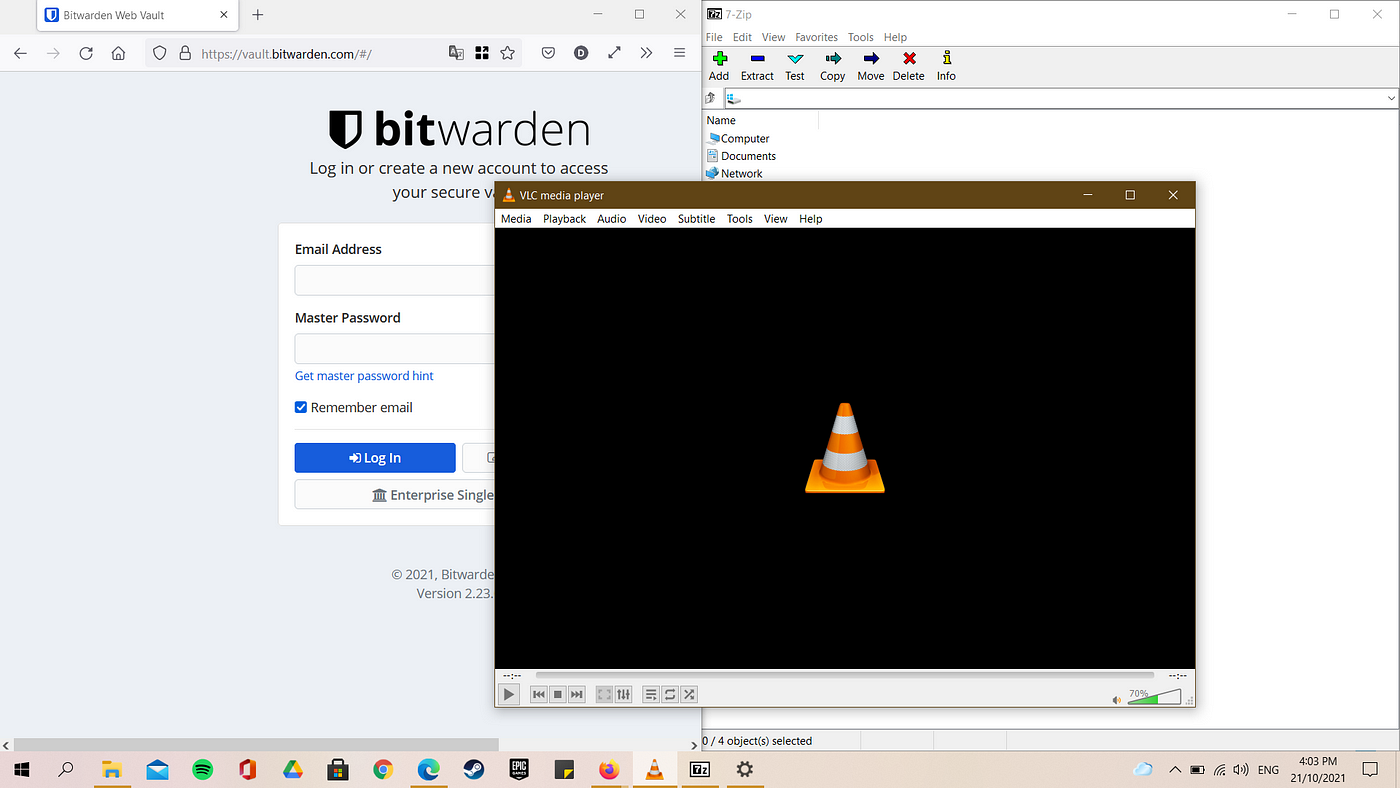Open the VLC View menu
This screenshot has height=788, width=1400.
(x=776, y=219)
